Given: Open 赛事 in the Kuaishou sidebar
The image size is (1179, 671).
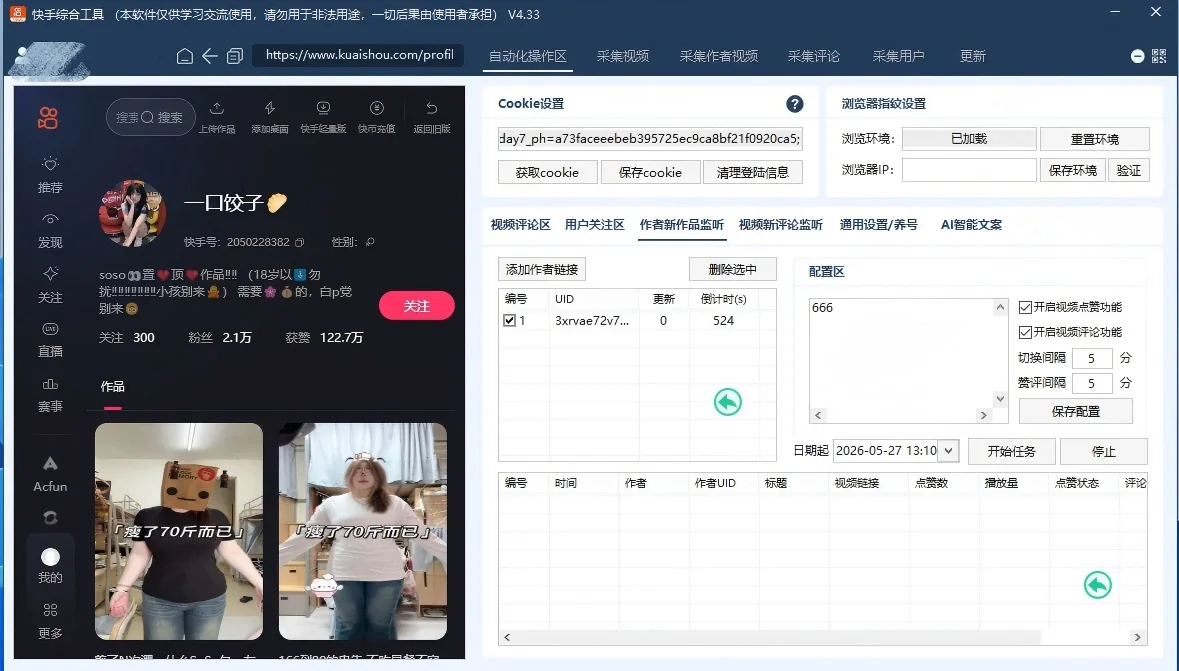Looking at the screenshot, I should point(50,395).
